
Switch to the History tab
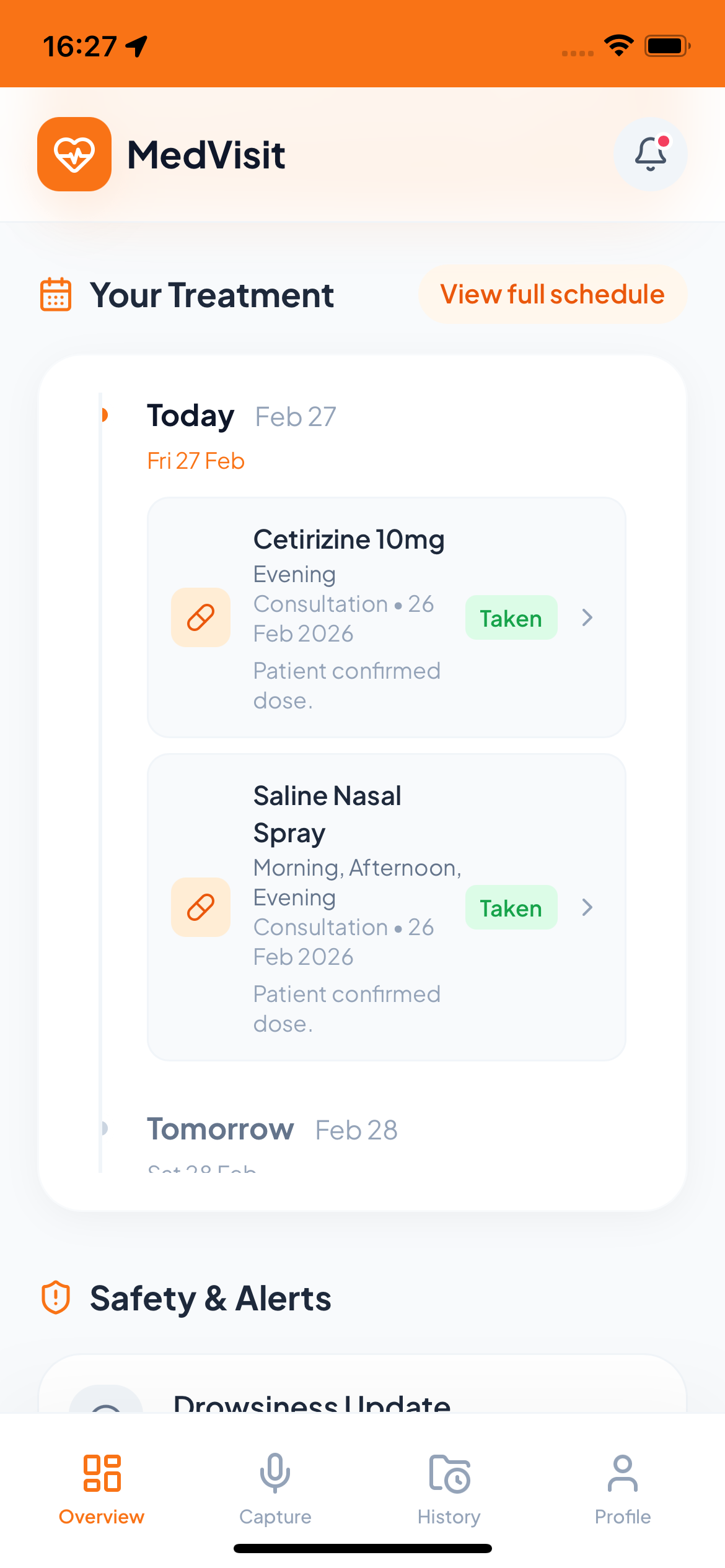coord(449,1489)
